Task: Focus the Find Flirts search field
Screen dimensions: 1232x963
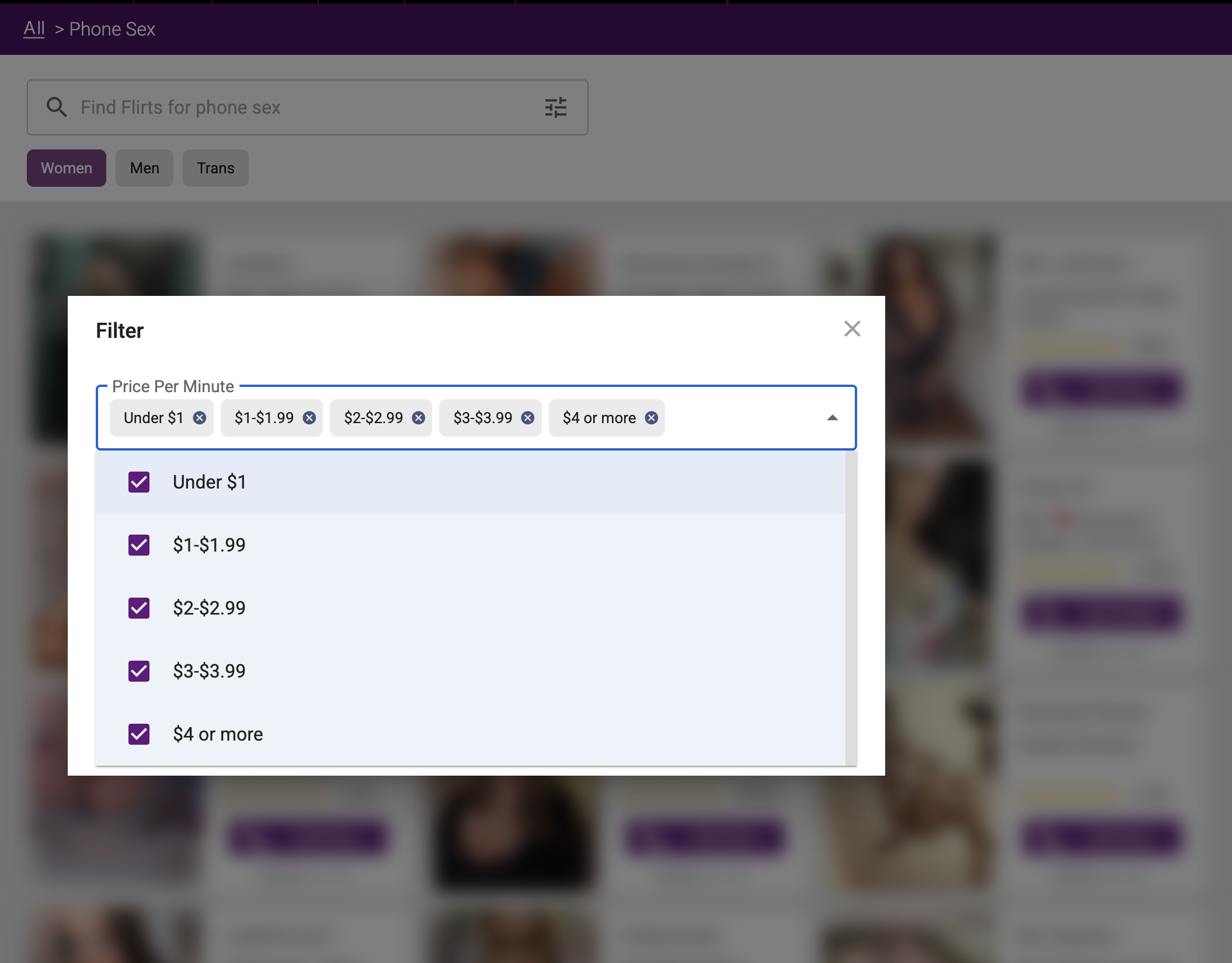Action: pos(308,107)
